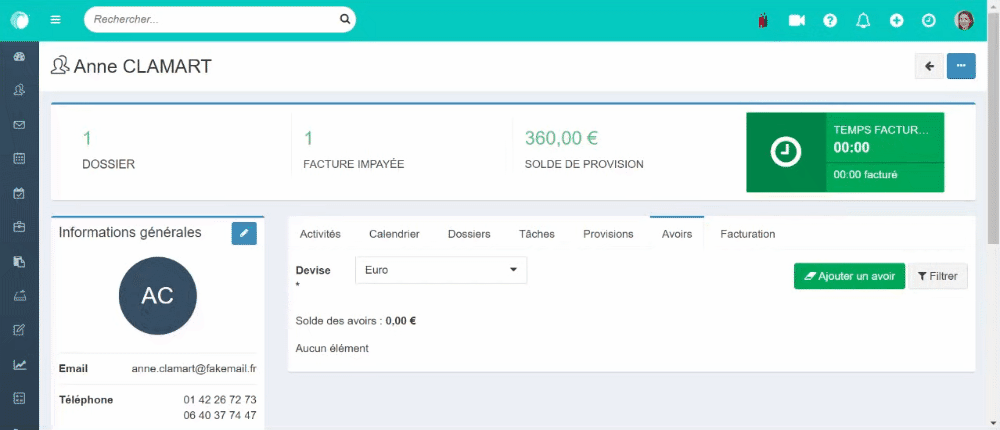Switch to the Provisions tab
The height and width of the screenshot is (430, 1000).
click(608, 234)
